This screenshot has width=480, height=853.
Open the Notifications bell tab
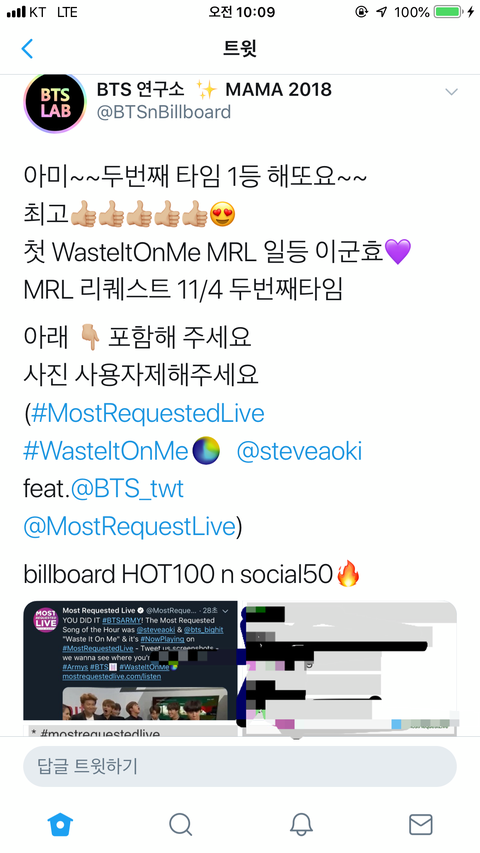301,824
